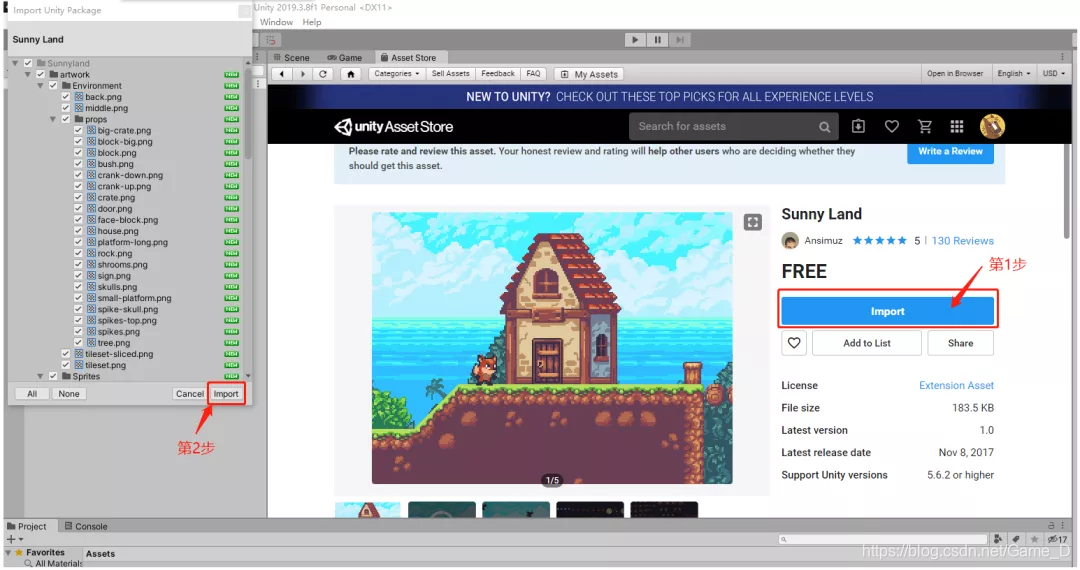Uncheck the Environment folder checkbox
Screen dimensions: 1080x570
(x=53, y=85)
